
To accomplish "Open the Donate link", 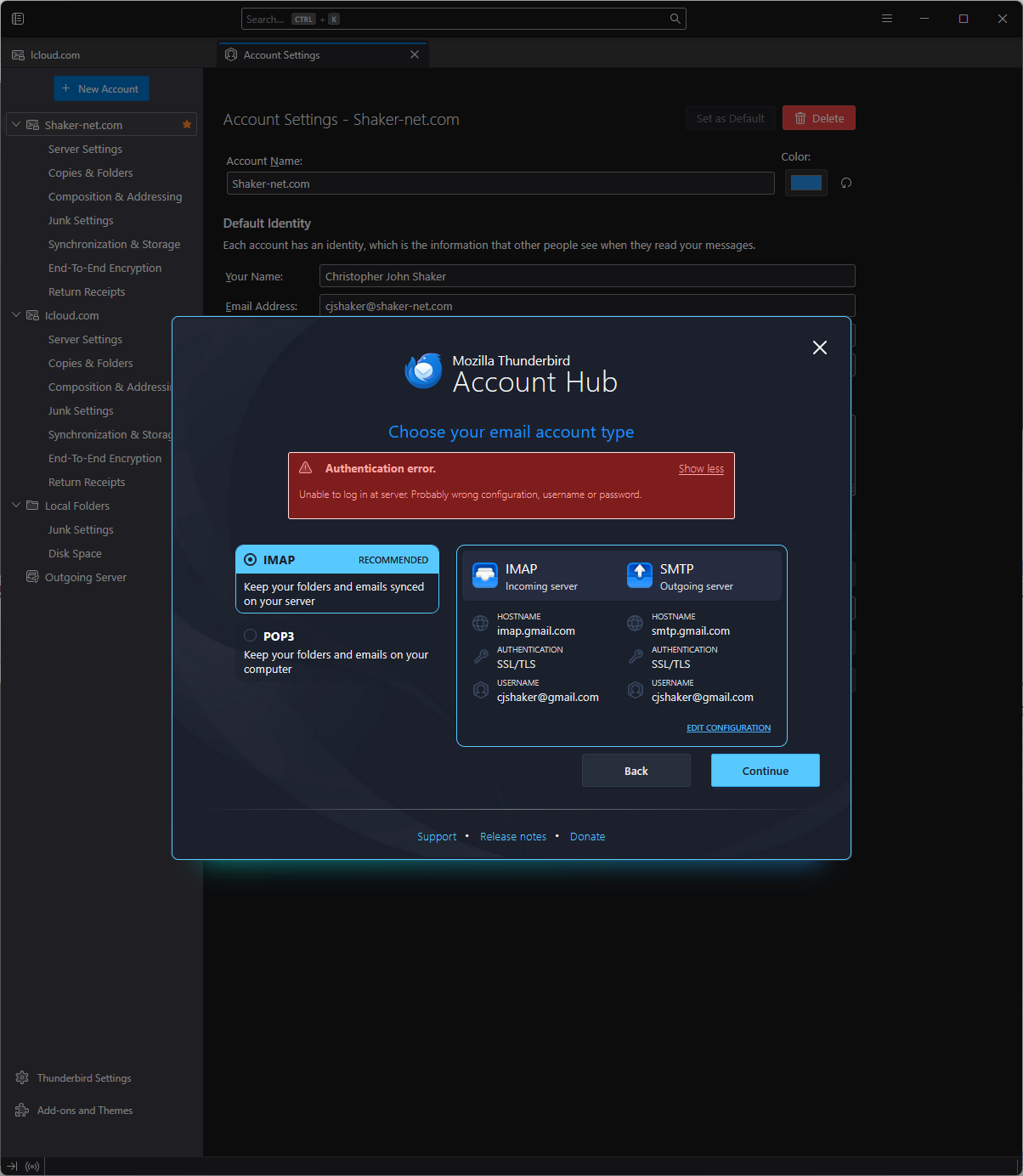I will (x=588, y=837).
